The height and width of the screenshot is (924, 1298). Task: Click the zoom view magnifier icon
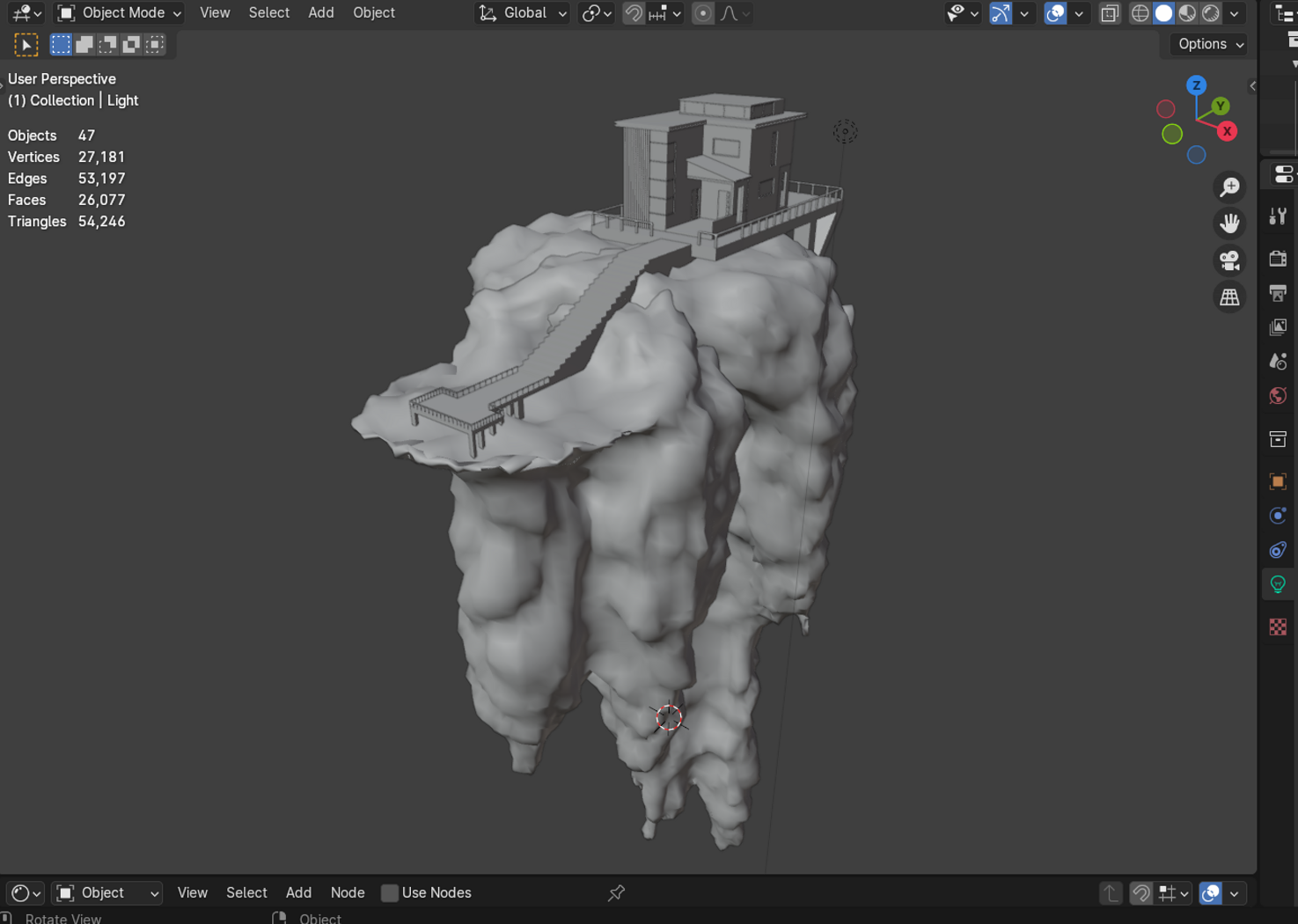tap(1229, 187)
